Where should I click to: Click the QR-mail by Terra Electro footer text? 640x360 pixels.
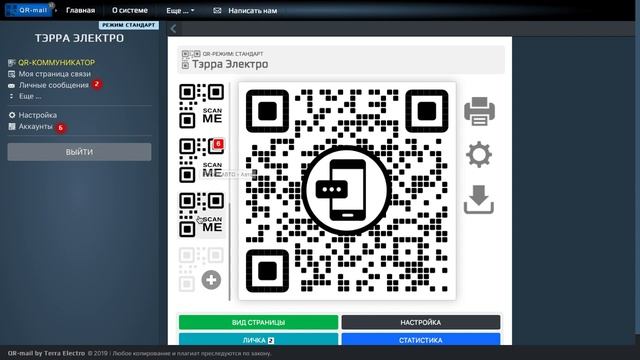[46, 353]
